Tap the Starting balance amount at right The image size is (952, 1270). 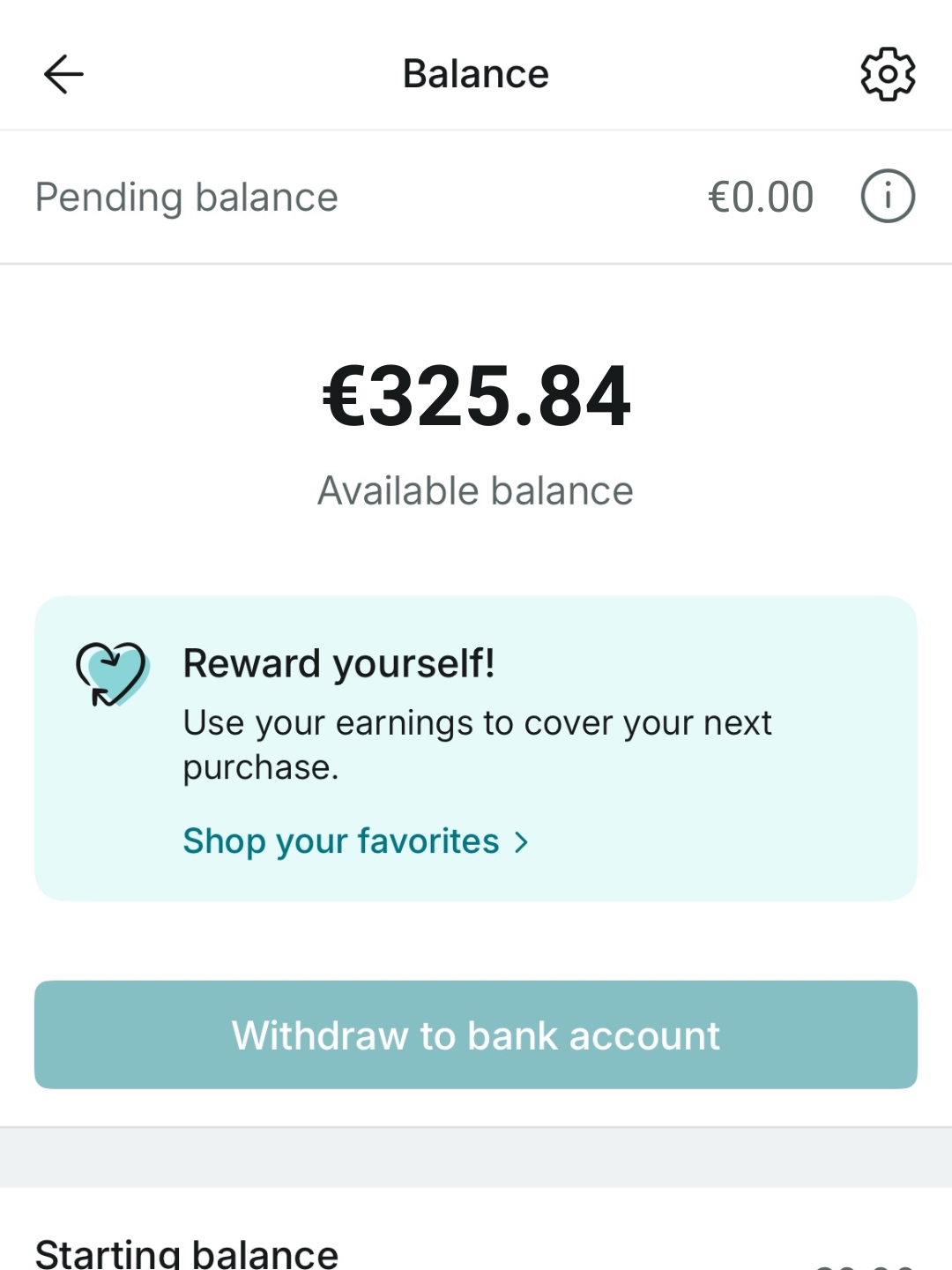coord(864,1263)
